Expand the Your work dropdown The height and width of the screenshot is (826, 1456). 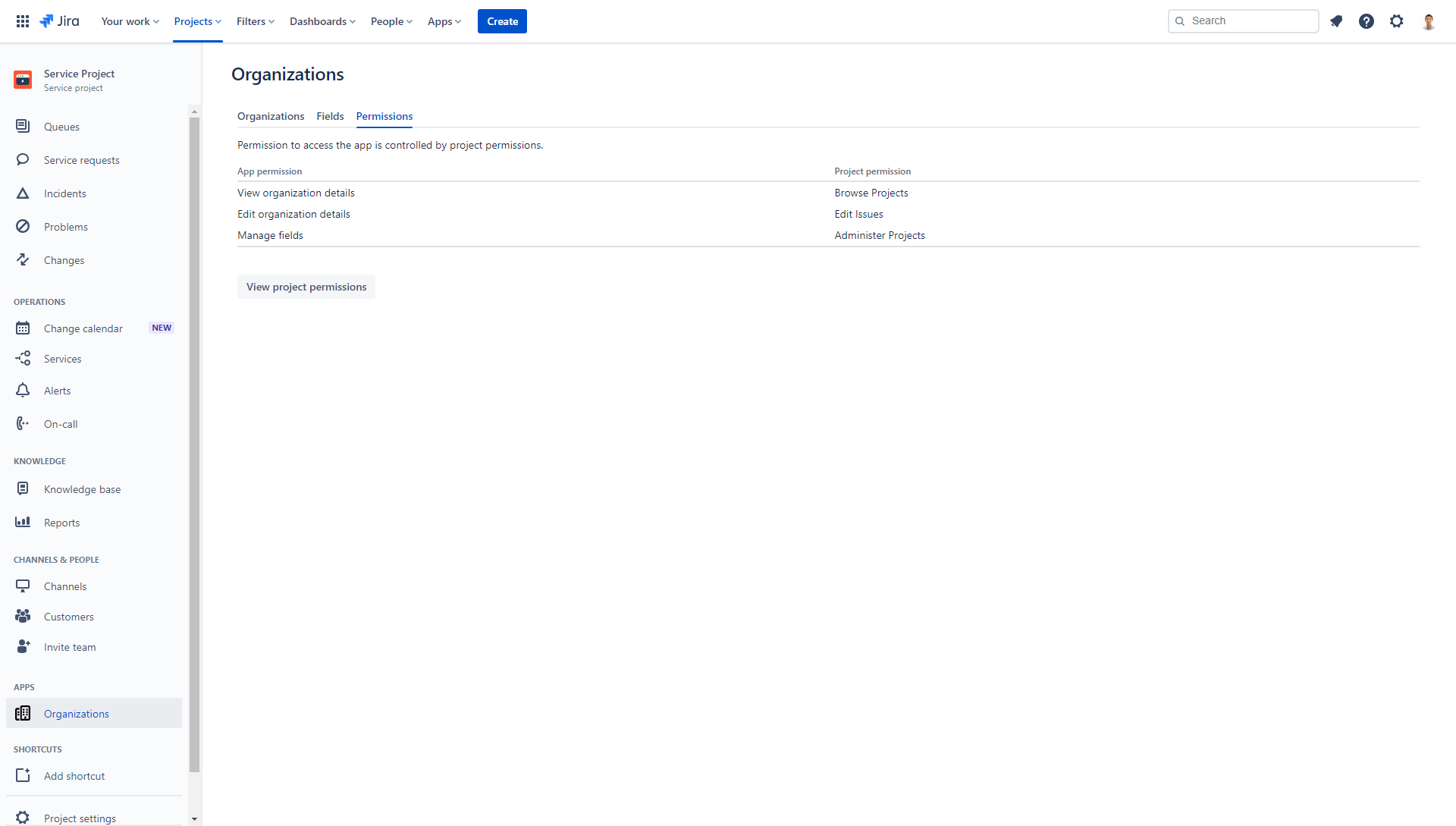click(x=130, y=21)
